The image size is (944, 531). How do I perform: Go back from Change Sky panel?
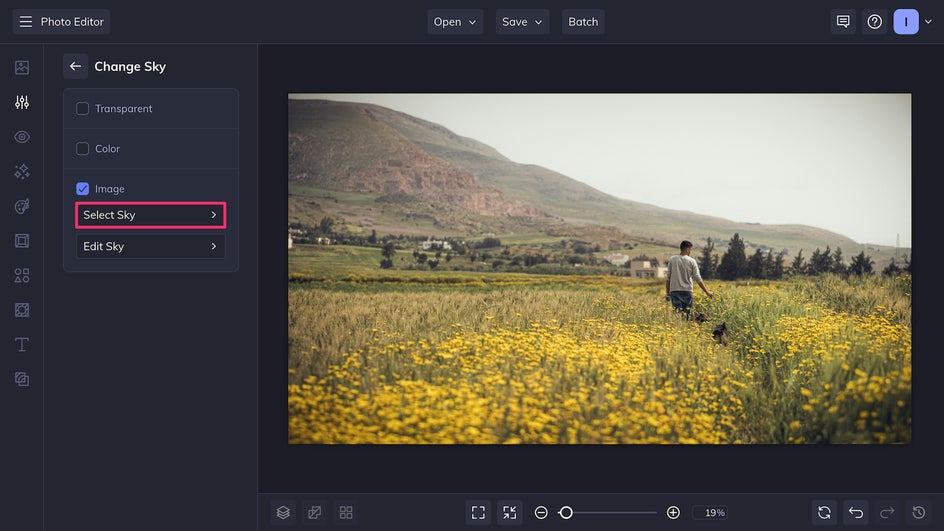[75, 66]
